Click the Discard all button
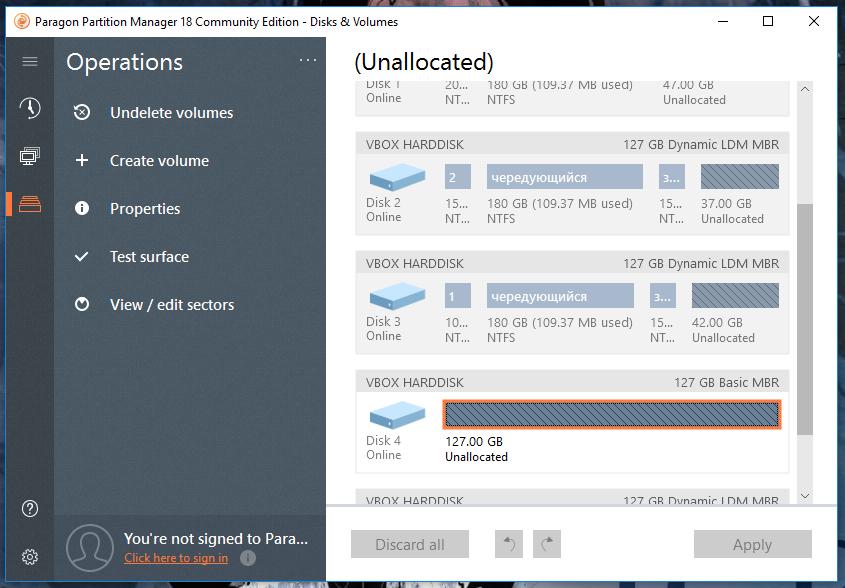 click(x=410, y=544)
